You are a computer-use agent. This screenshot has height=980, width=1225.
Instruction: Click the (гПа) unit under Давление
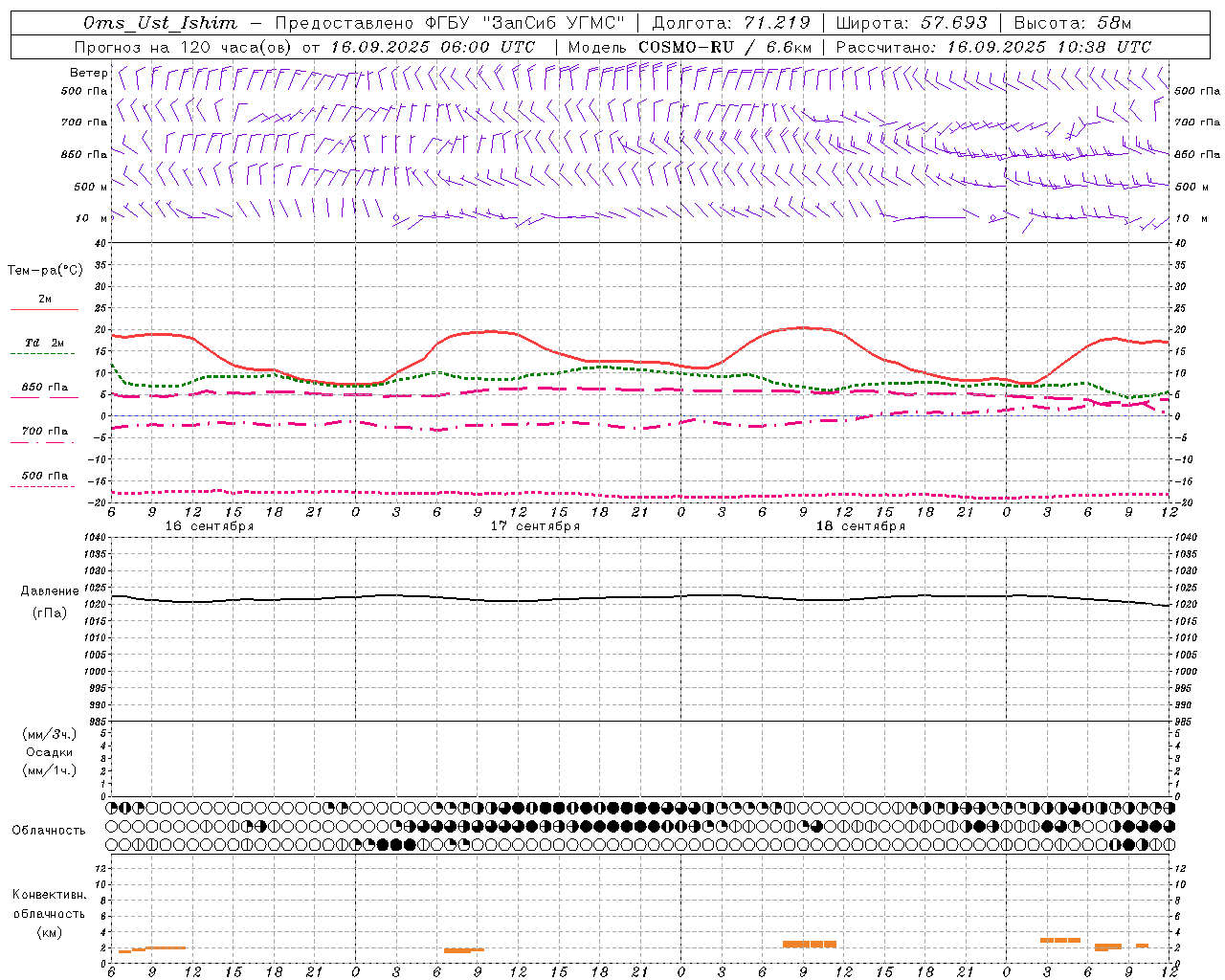(x=50, y=612)
